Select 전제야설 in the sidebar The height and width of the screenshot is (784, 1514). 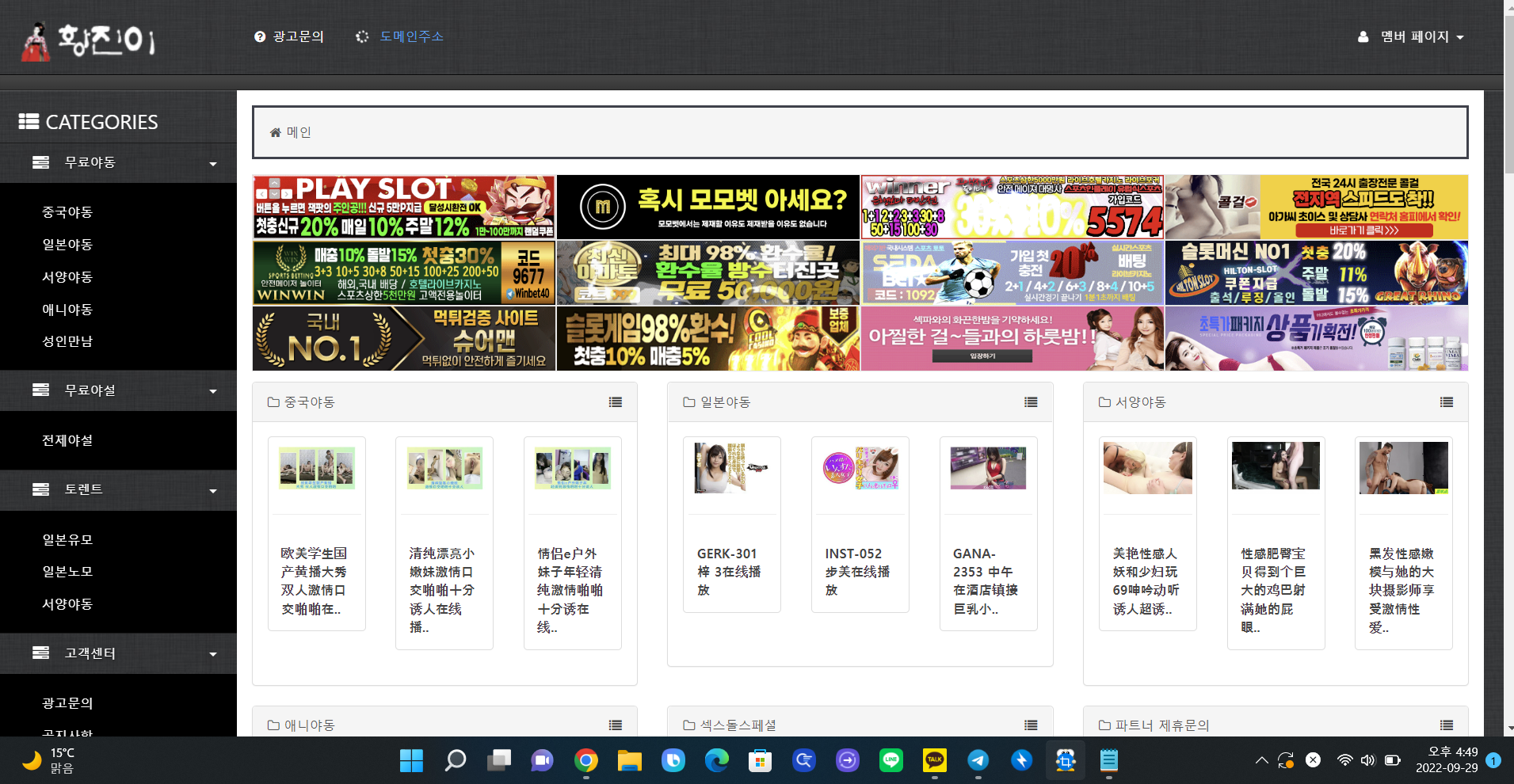pyautogui.click(x=67, y=440)
